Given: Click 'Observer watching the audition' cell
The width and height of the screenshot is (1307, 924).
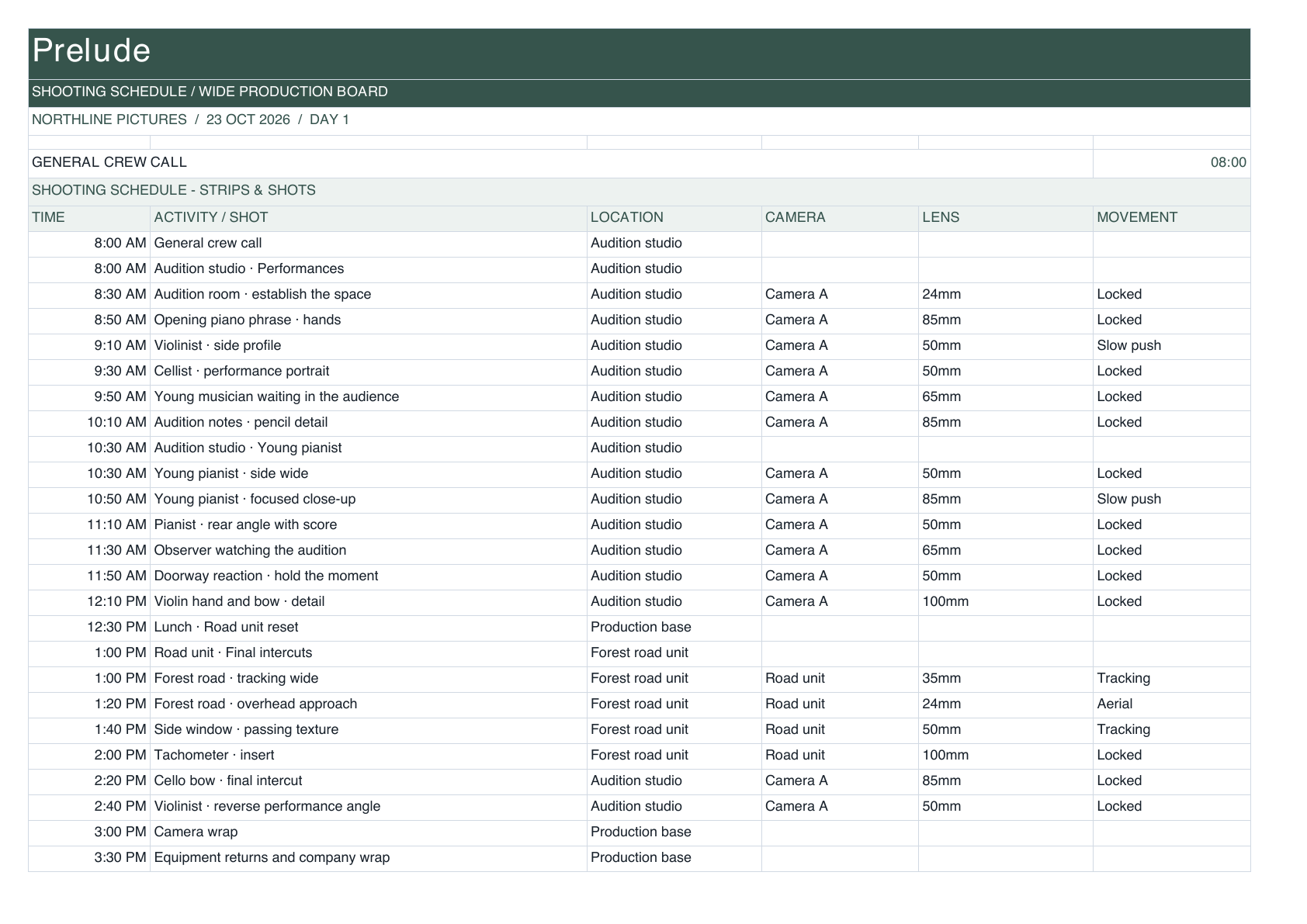Looking at the screenshot, I should [369, 551].
